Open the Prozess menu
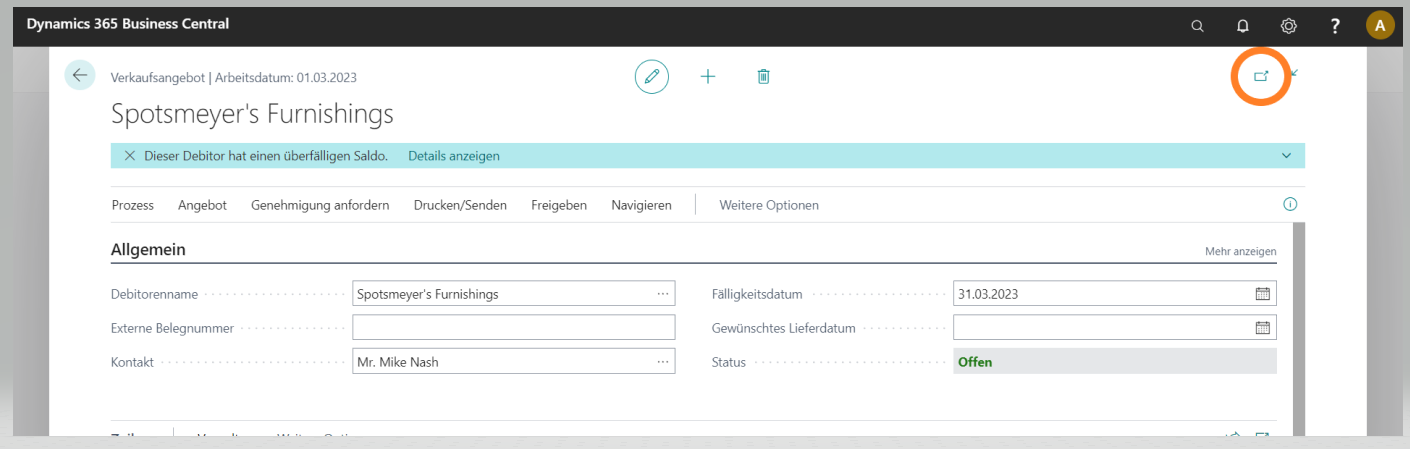The height and width of the screenshot is (449, 1410). coord(133,205)
